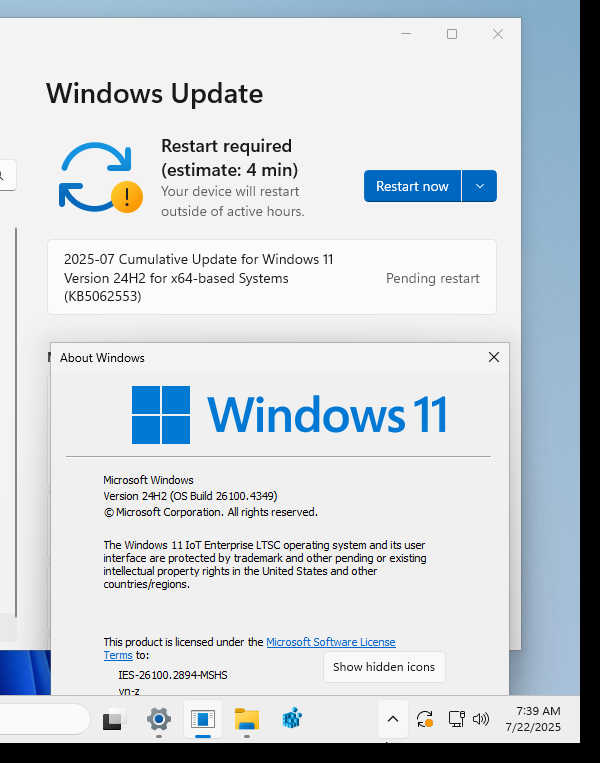Click the Windows Update restart tray icon
The width and height of the screenshot is (600, 763).
(425, 719)
